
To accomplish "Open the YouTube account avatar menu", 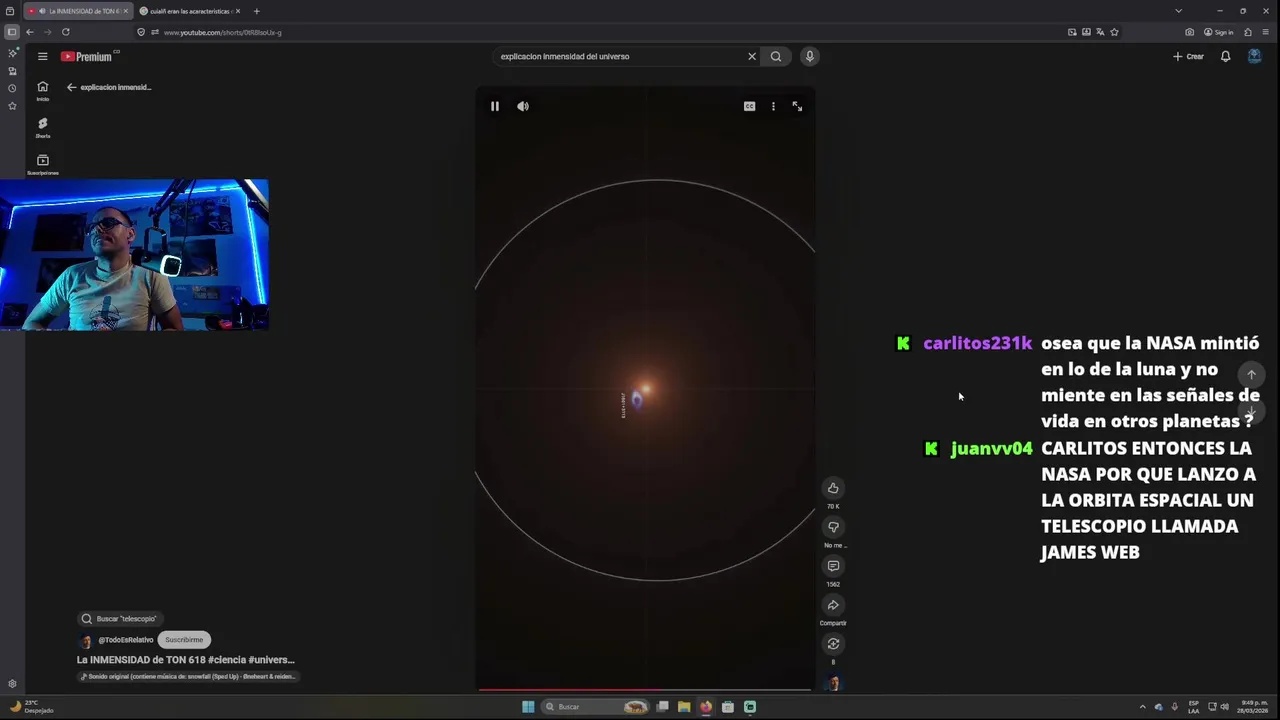I will click(1254, 57).
